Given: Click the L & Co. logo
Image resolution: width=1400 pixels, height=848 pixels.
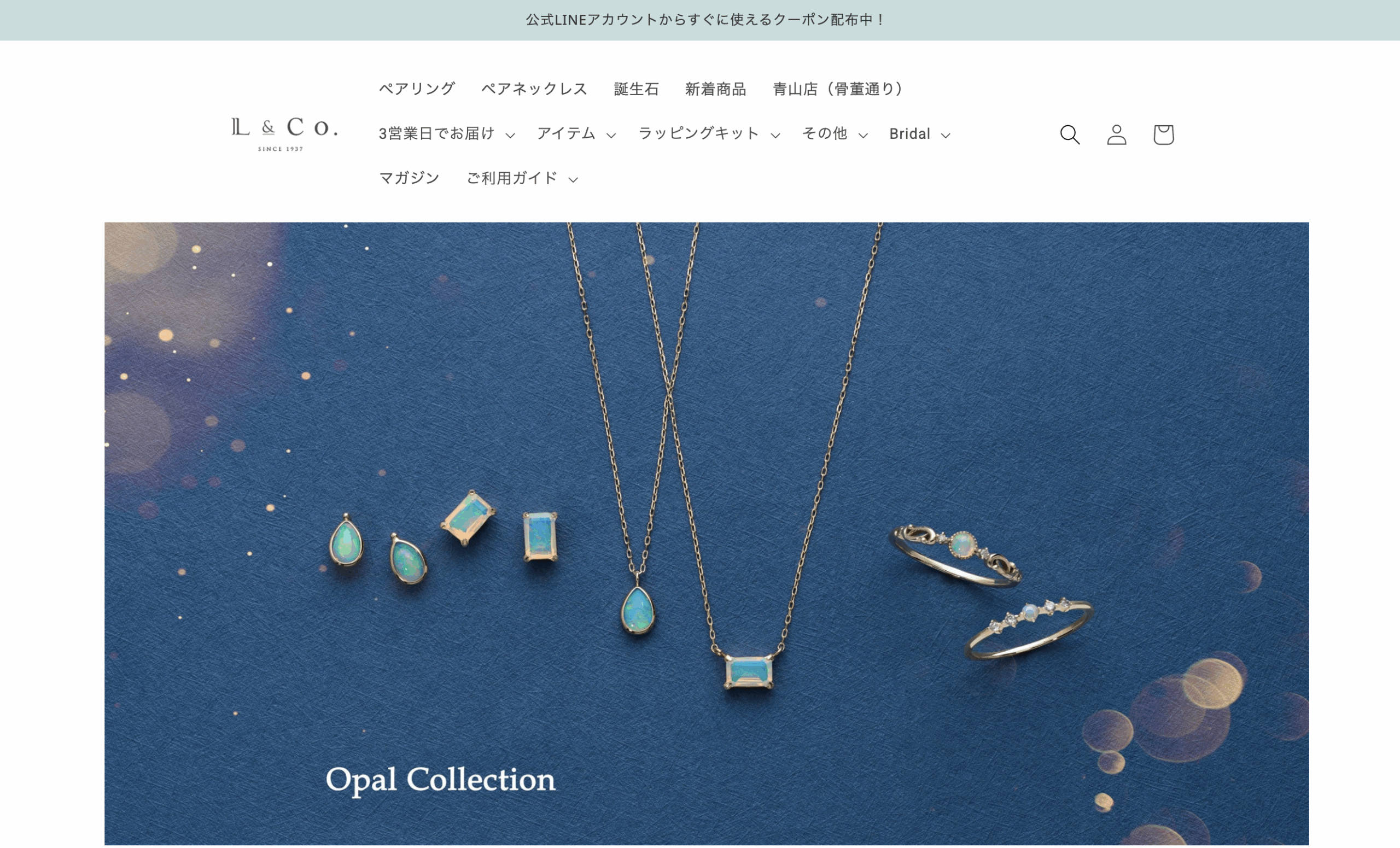Looking at the screenshot, I should [284, 134].
